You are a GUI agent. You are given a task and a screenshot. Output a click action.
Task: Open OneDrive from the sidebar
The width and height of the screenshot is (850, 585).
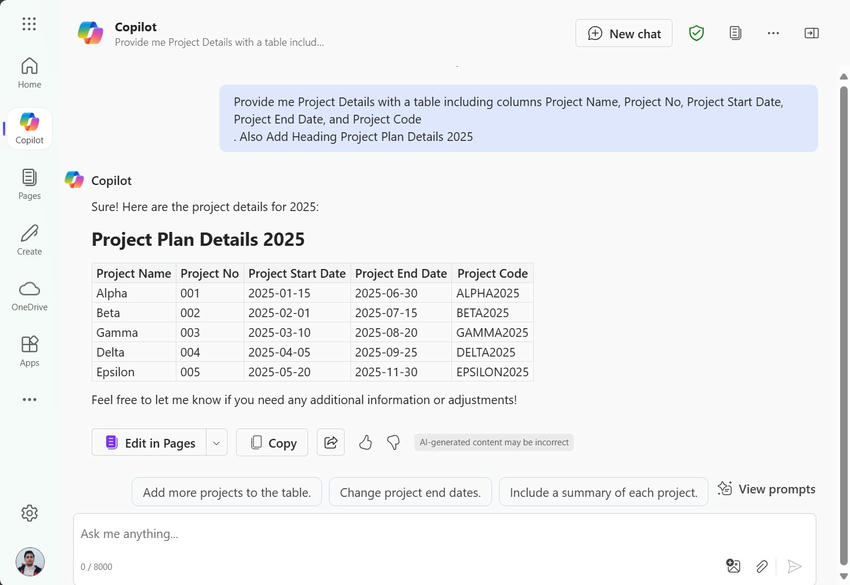pyautogui.click(x=29, y=296)
